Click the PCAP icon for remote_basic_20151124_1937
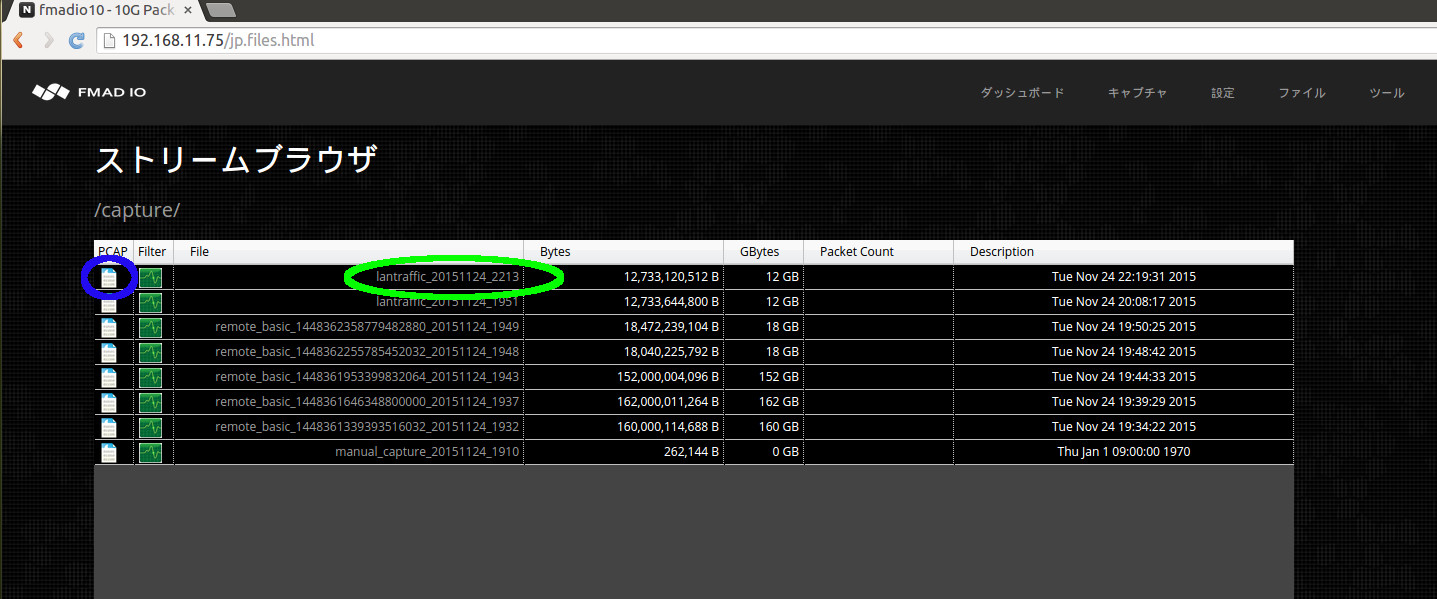1437x599 pixels. tap(108, 402)
